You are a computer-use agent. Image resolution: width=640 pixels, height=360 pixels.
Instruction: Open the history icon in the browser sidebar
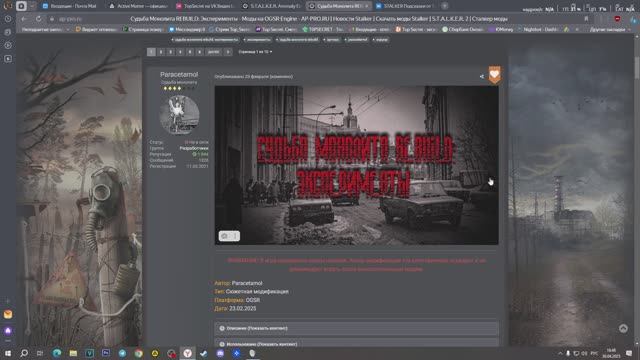[8, 19]
